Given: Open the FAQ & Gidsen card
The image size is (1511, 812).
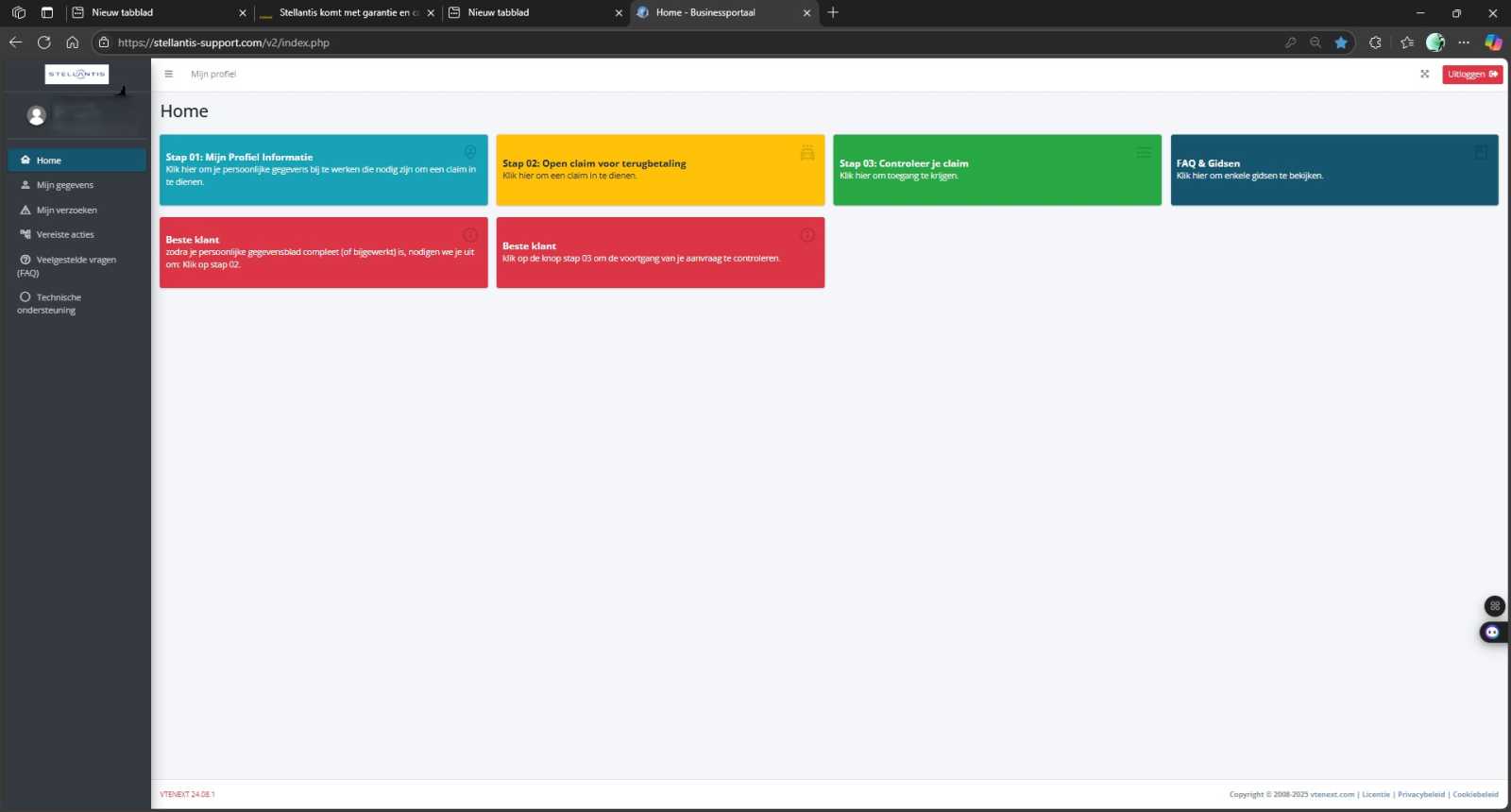Looking at the screenshot, I should (x=1334, y=170).
